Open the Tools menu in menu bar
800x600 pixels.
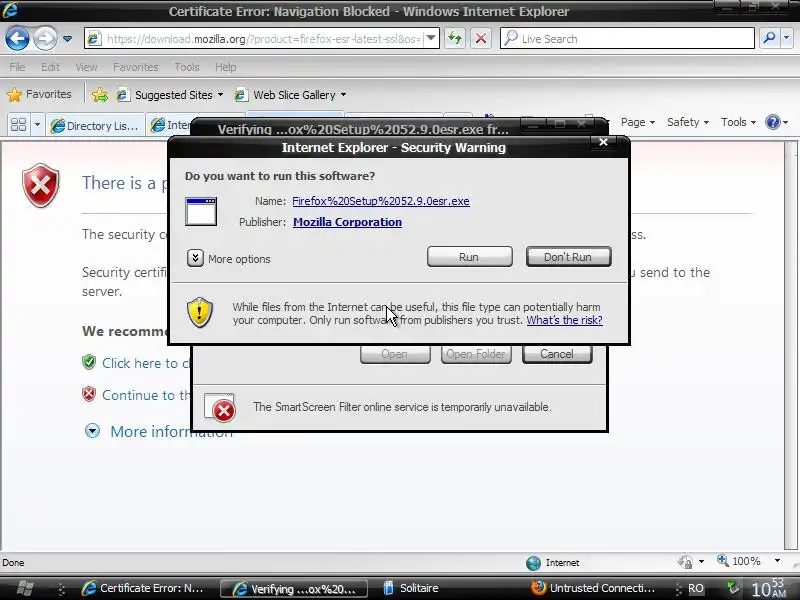pyautogui.click(x=187, y=67)
